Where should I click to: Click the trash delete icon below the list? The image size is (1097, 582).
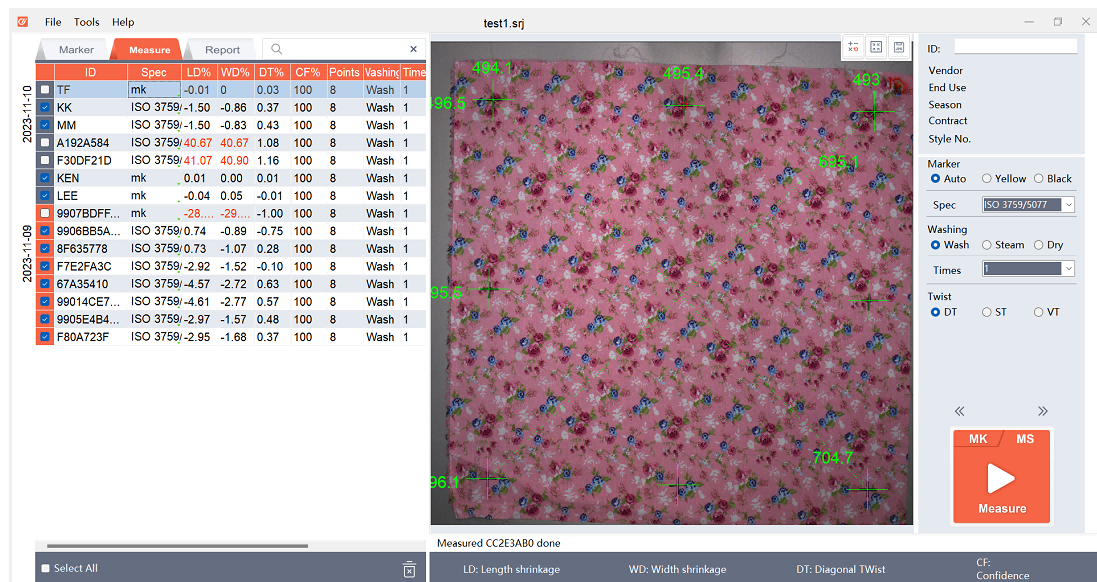tap(409, 569)
